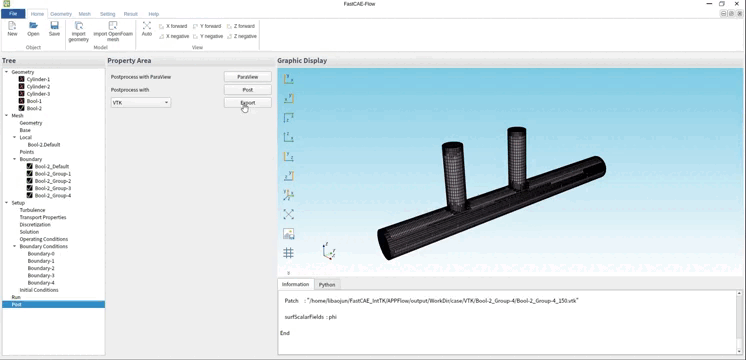
Task: Click mirrored x-y axis view icon in viewport
Action: pos(288,98)
